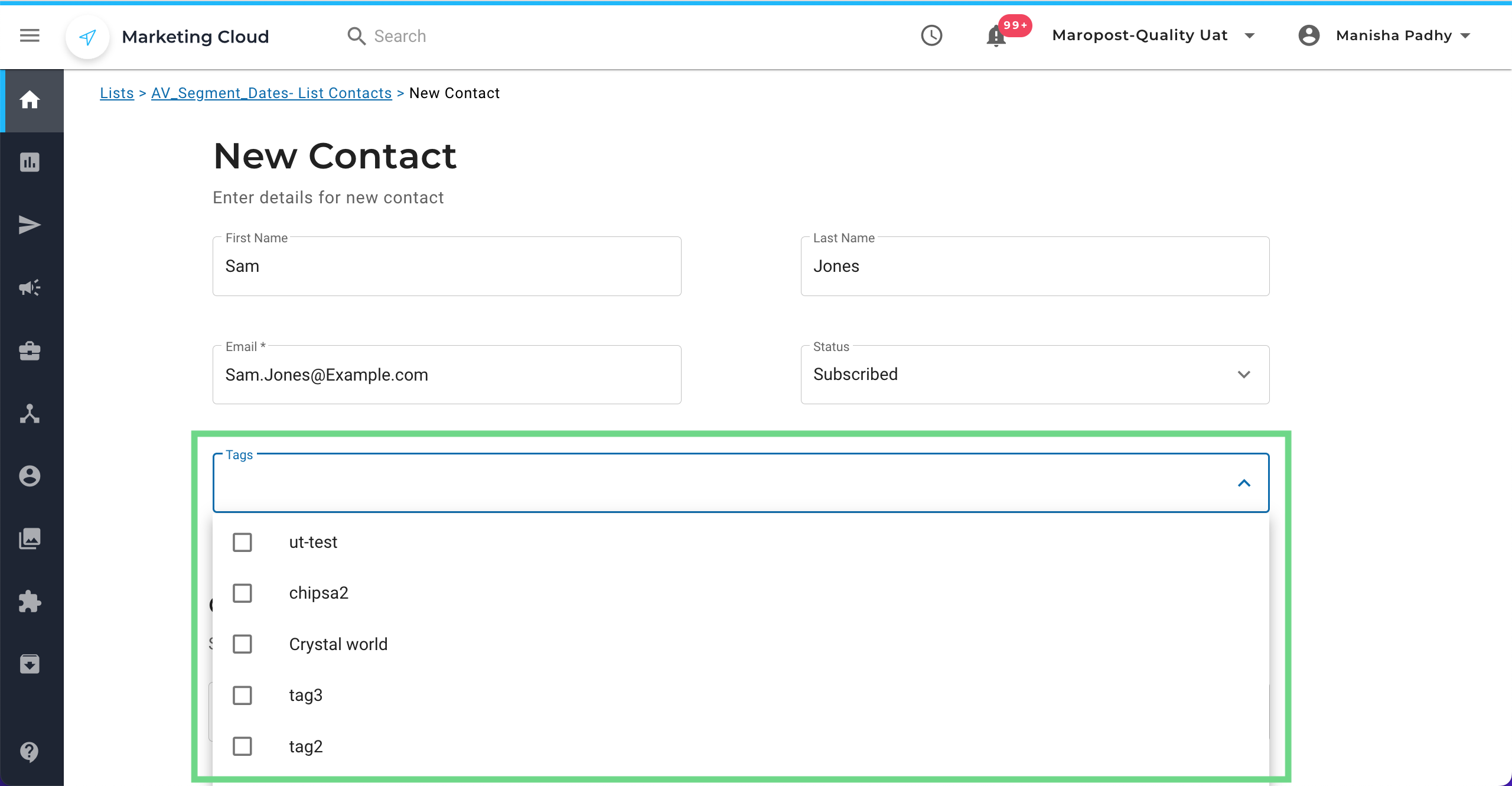Screen dimensions: 1512x786
Task: Click the First Name field containing Sam
Action: tap(447, 266)
